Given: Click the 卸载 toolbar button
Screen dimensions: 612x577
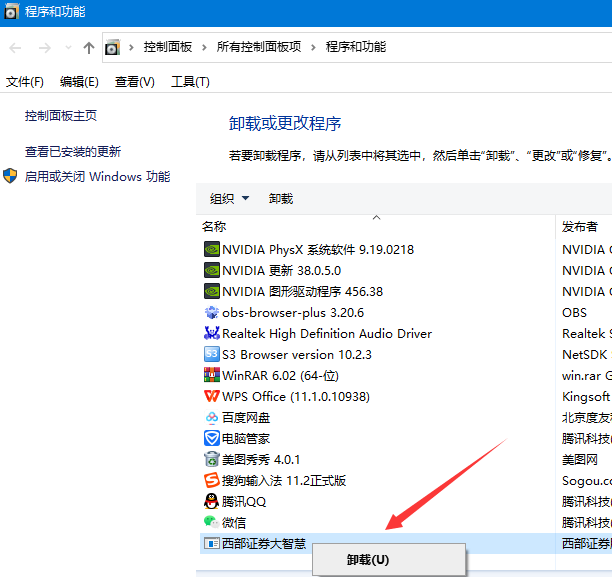Looking at the screenshot, I should click(x=281, y=198).
